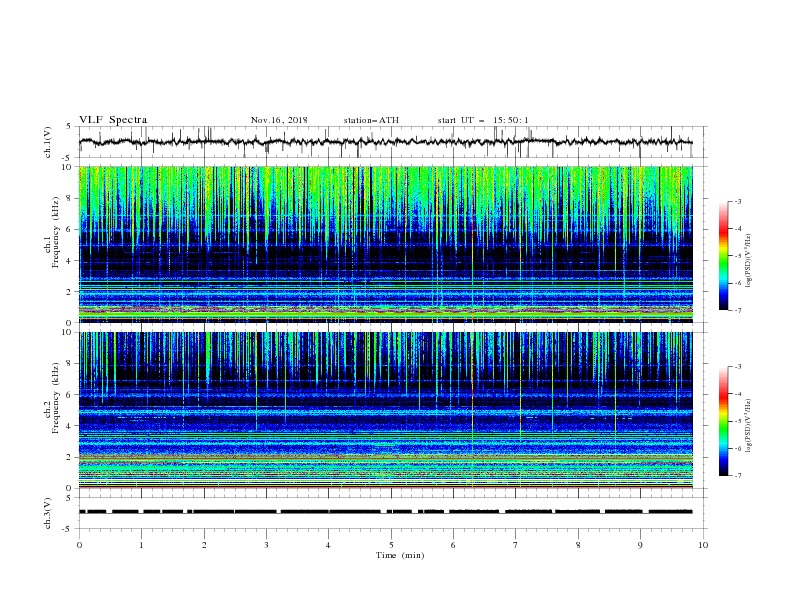This screenshot has height=612, width=792.
Task: Click time axis tick label "3"
Action: tap(266, 545)
